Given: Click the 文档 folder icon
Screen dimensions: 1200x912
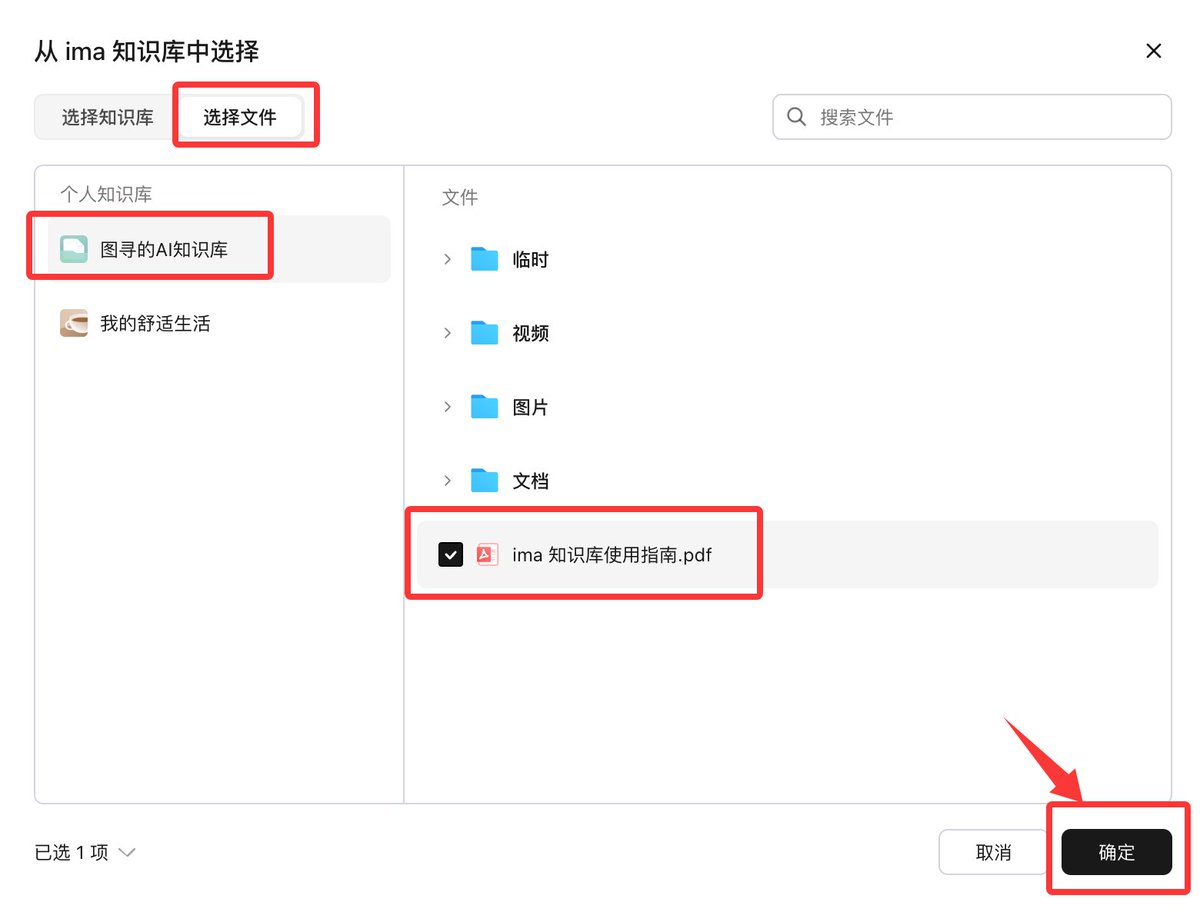Looking at the screenshot, I should coord(485,481).
